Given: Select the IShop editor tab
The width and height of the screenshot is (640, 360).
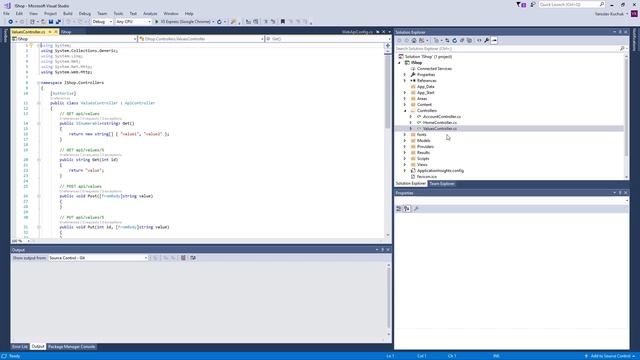Looking at the screenshot, I should [66, 32].
